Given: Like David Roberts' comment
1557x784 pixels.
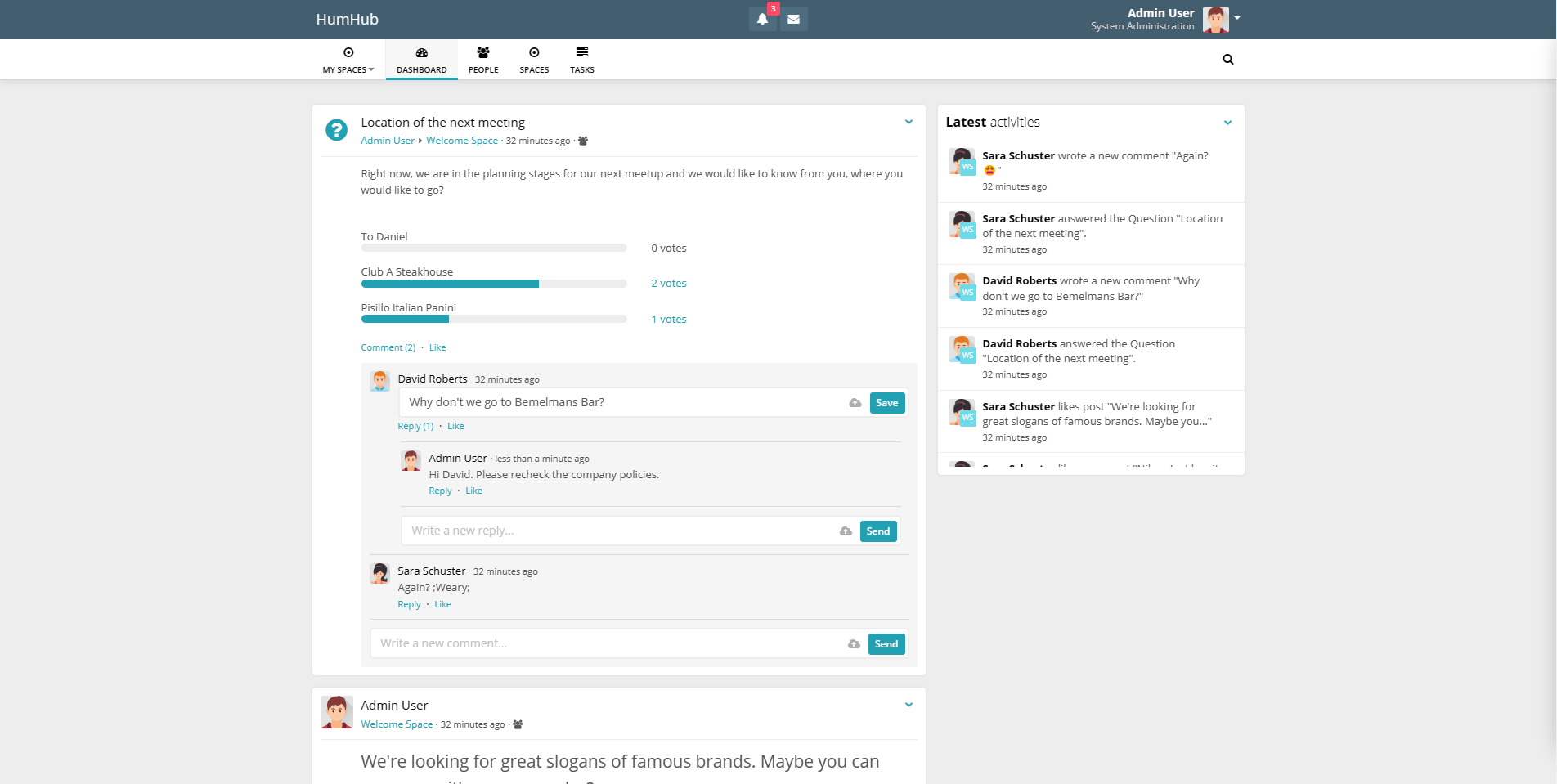Looking at the screenshot, I should pos(455,426).
